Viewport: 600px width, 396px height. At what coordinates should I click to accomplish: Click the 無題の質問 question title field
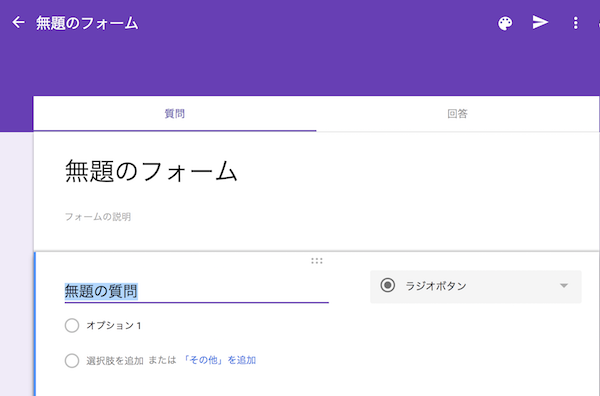(197, 292)
